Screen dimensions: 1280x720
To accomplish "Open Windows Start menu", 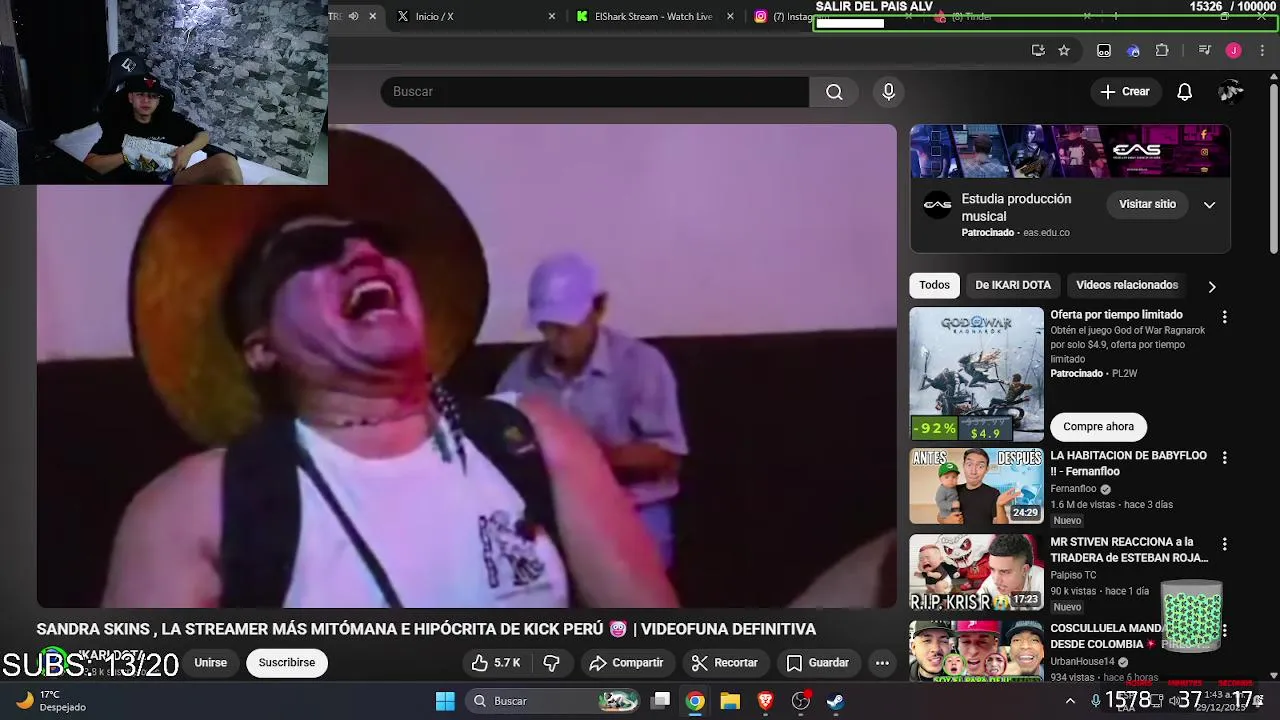I will click(445, 701).
